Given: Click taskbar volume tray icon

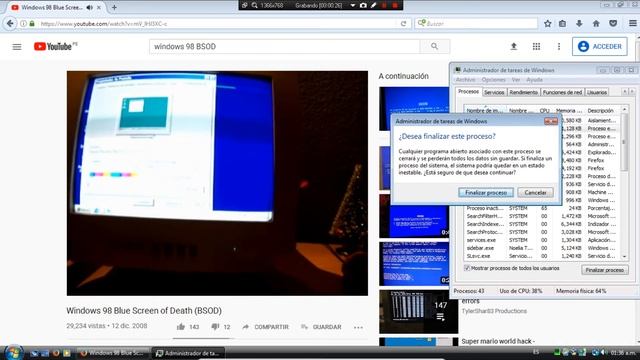Looking at the screenshot, I should (604, 352).
